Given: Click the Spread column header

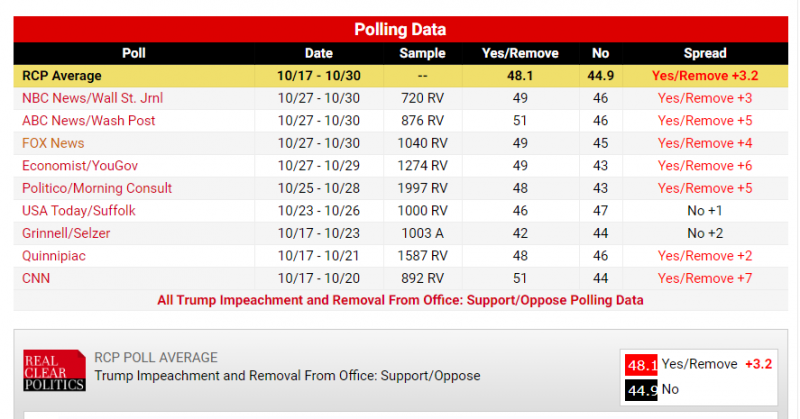Looking at the screenshot, I should click(705, 53).
